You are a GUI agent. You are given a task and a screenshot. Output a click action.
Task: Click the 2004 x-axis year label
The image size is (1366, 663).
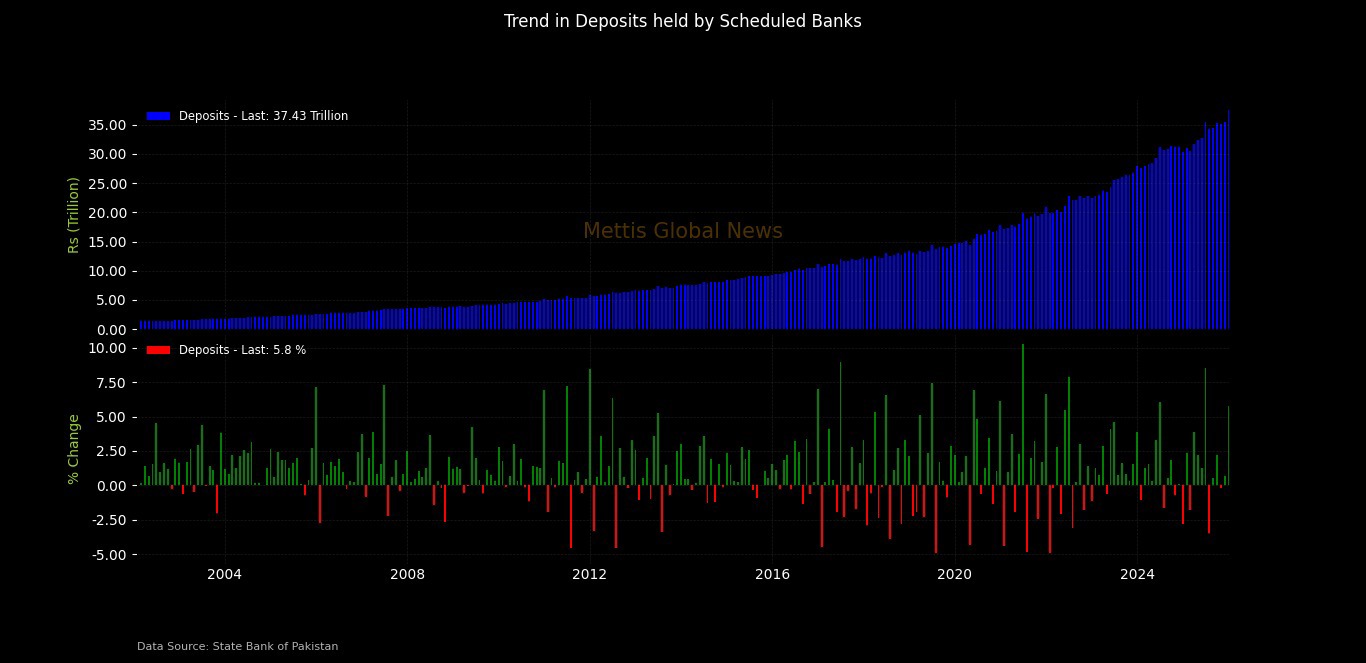224,574
